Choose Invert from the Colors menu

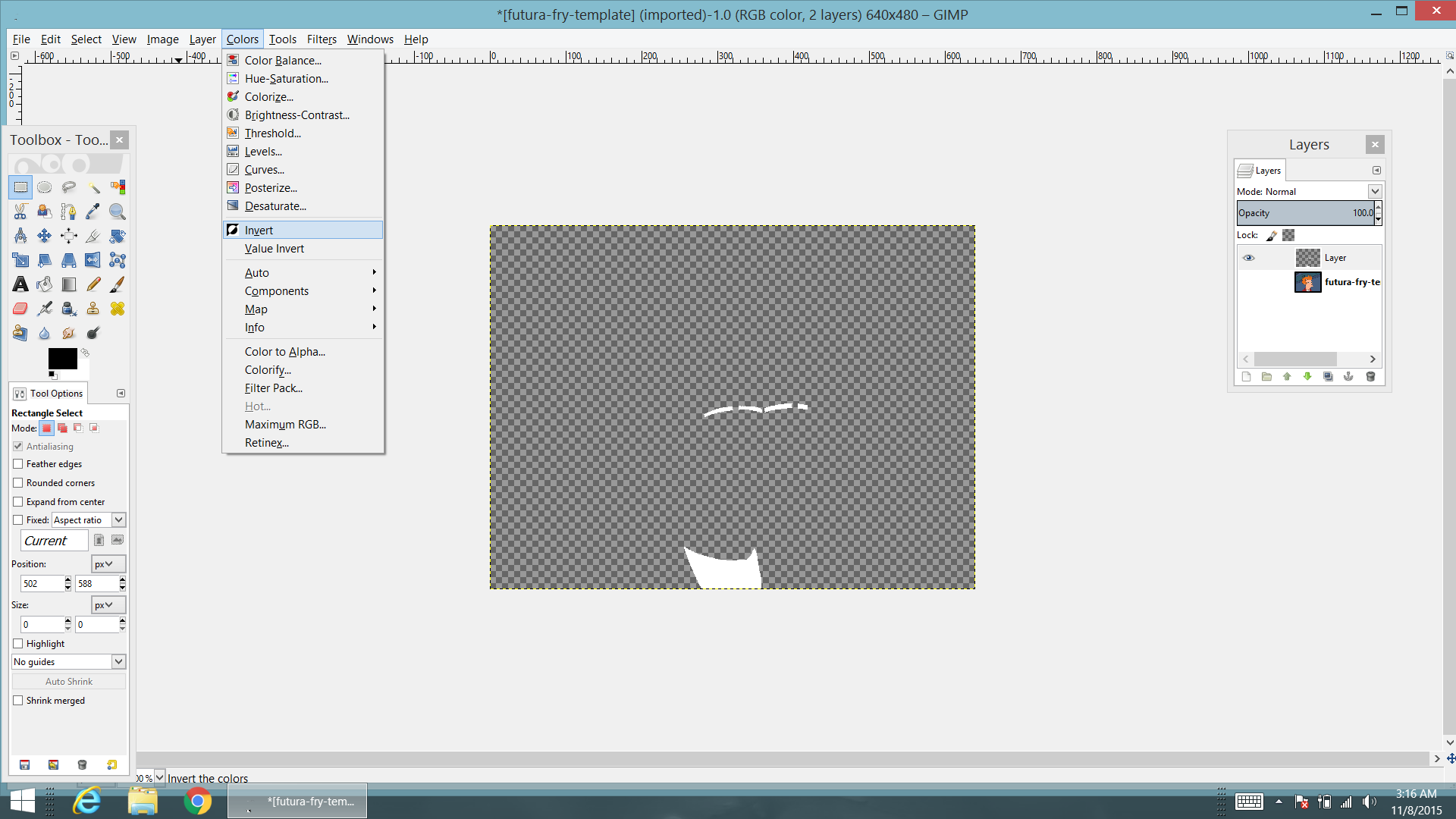click(x=303, y=231)
